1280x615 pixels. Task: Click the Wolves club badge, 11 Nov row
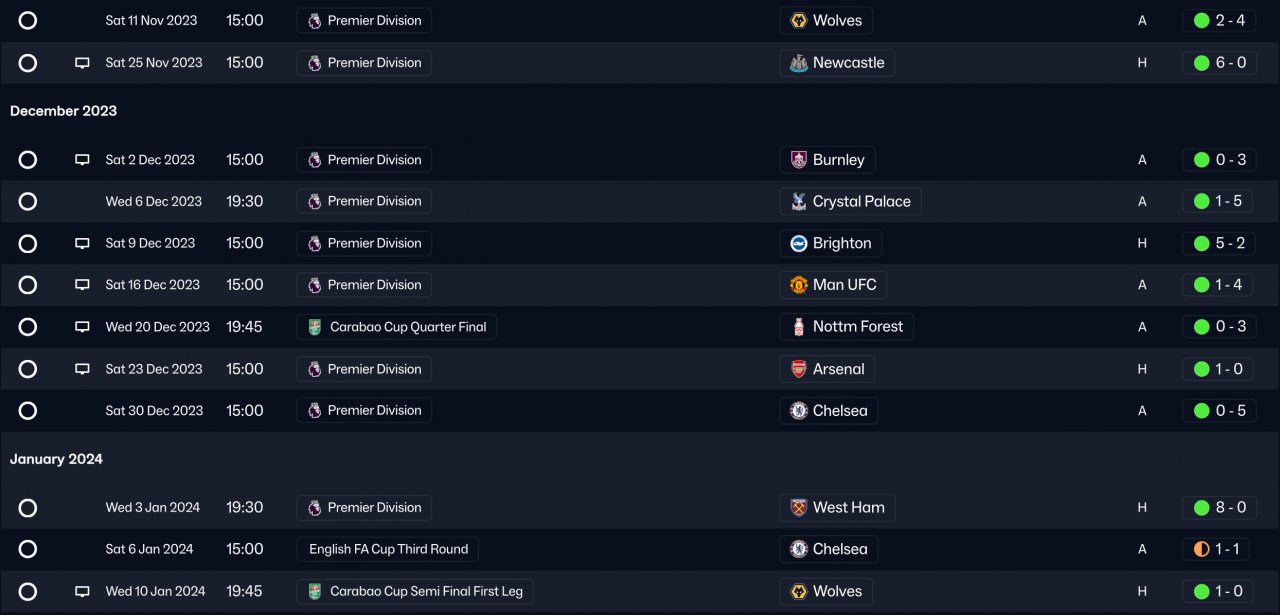799,21
